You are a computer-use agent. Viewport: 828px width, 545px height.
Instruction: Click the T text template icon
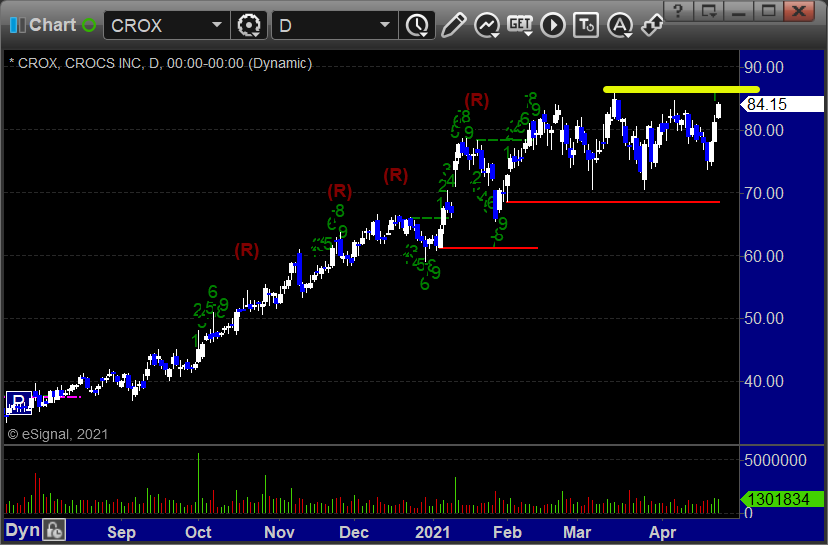pos(586,25)
